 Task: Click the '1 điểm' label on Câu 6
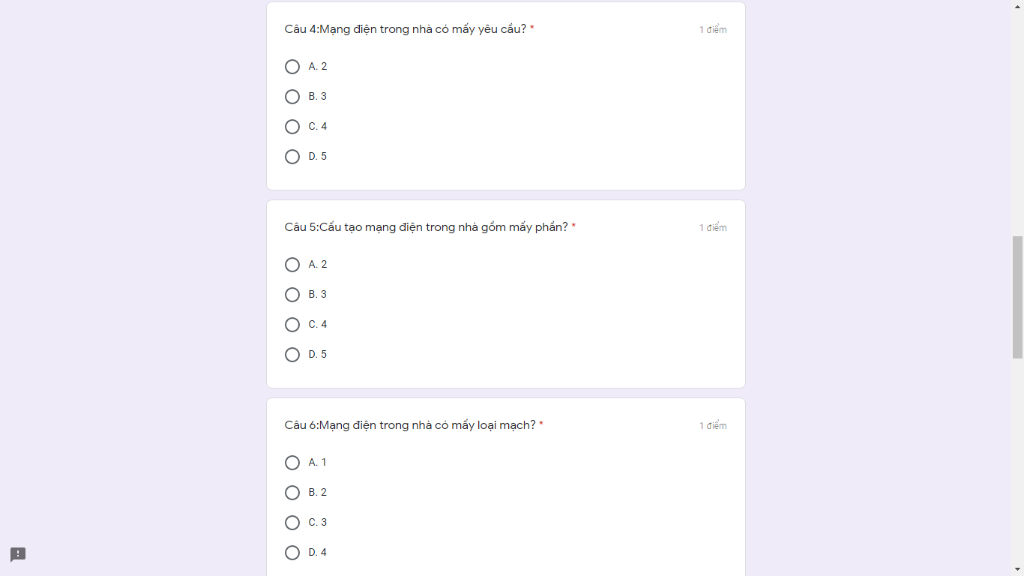point(713,426)
